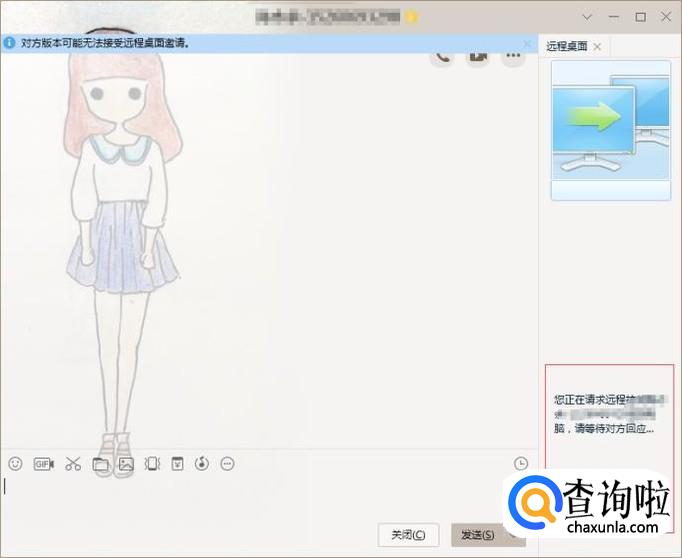The width and height of the screenshot is (682, 558).
Task: Click the 关闭(C) button
Action: [408, 535]
